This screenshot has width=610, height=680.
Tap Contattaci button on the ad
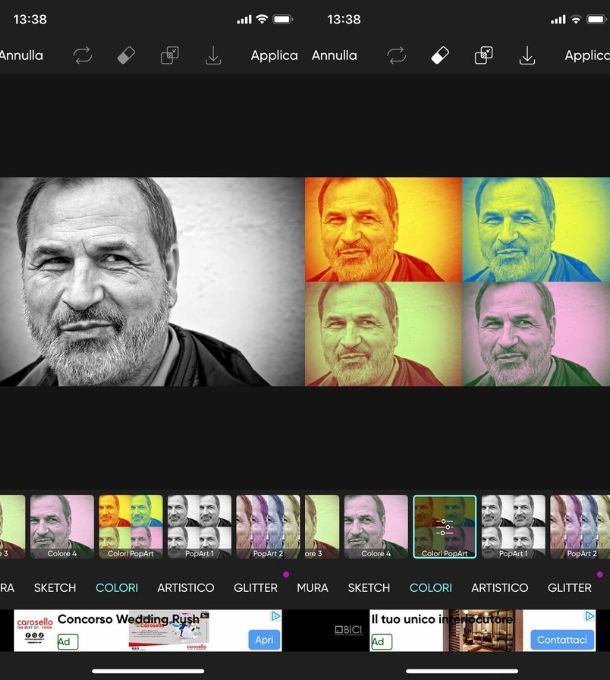click(562, 640)
